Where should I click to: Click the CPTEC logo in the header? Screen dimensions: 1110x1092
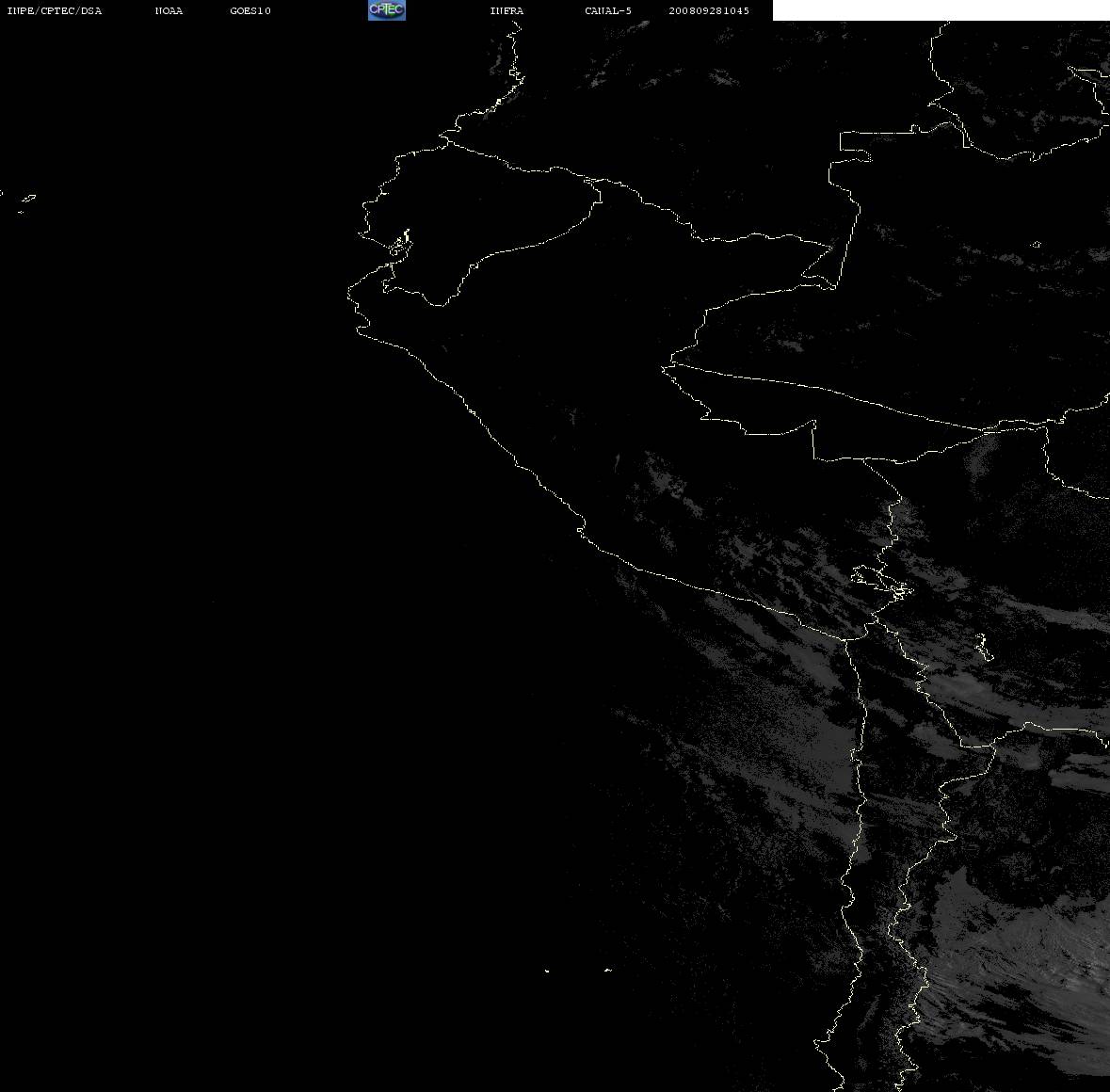[387, 10]
